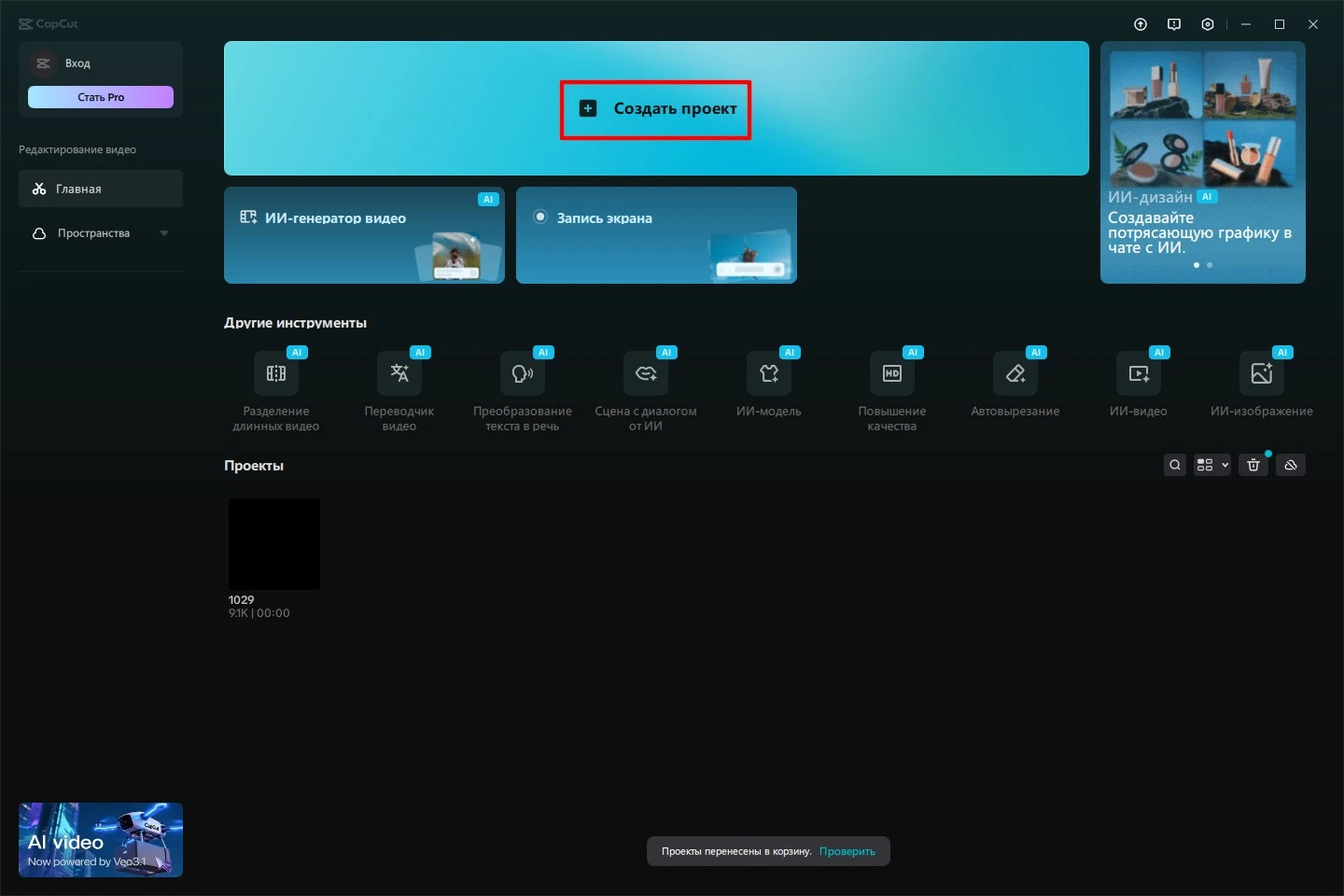The width and height of the screenshot is (1344, 896).
Task: Open the 1029 project thumbnail
Action: (274, 544)
